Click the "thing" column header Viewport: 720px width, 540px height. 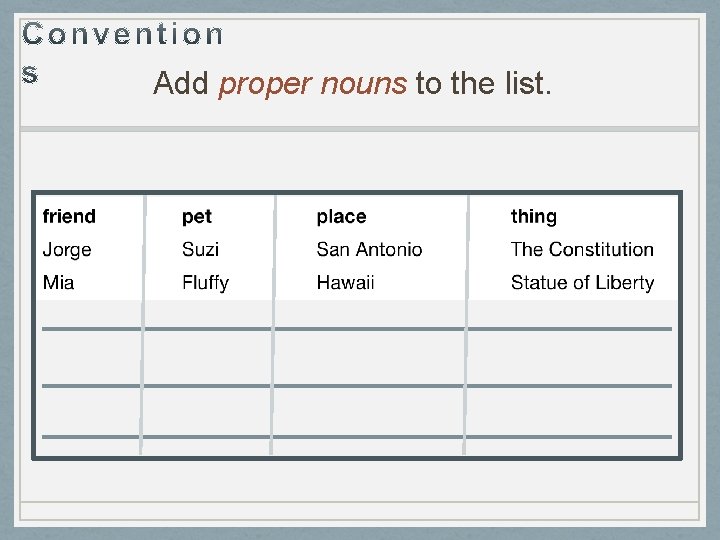click(534, 216)
